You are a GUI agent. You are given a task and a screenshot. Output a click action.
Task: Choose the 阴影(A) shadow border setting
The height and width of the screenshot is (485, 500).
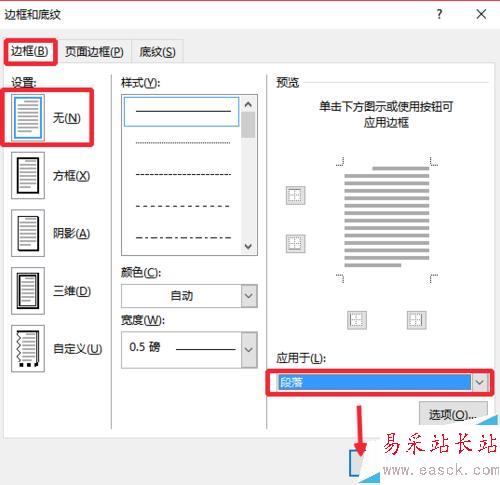[x=28, y=233]
